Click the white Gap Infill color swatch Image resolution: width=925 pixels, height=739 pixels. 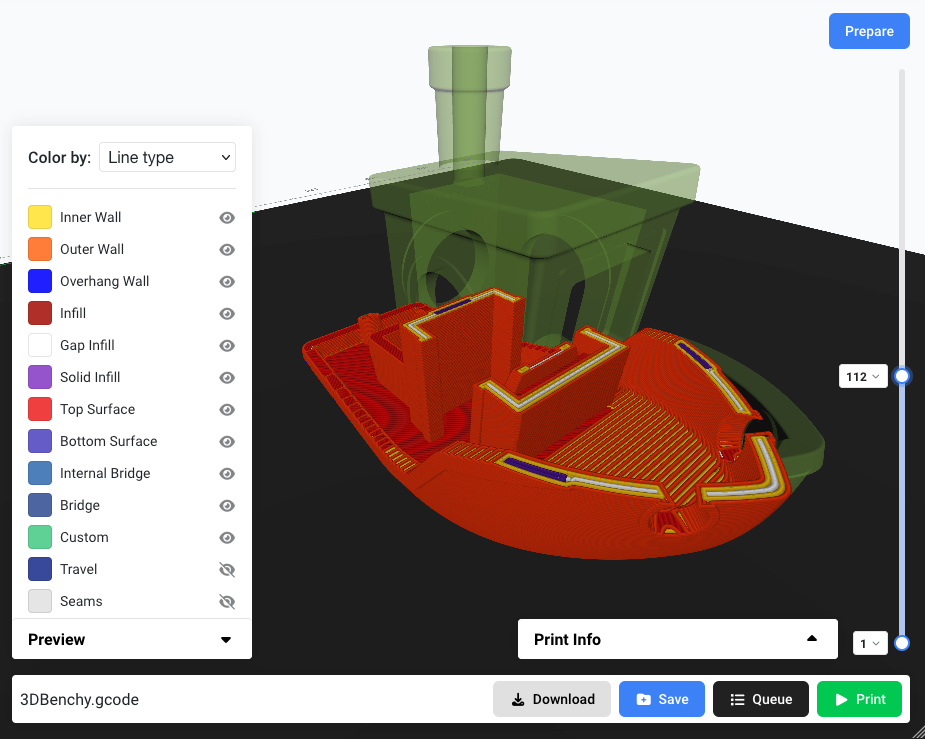tap(40, 345)
